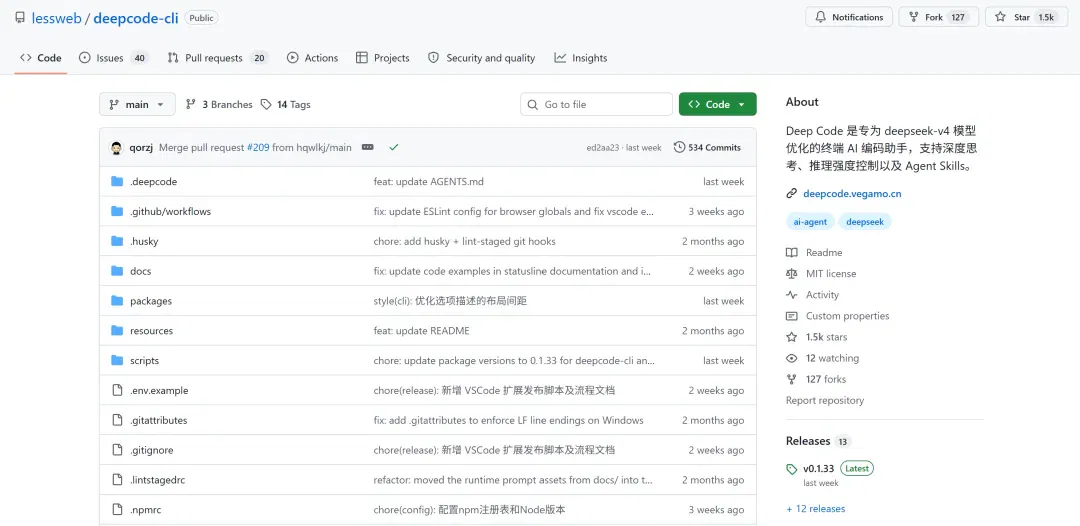Click the .gitattributes file icon
Viewport: 1080px width, 526px height.
tap(116, 420)
